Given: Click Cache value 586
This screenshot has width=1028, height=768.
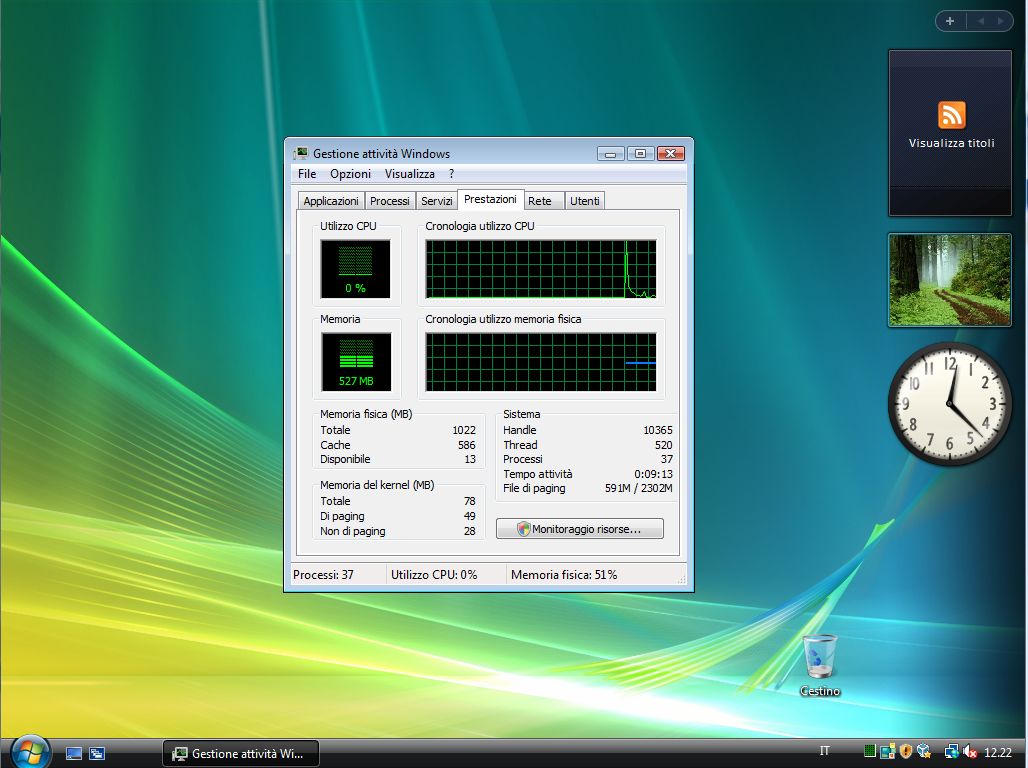Looking at the screenshot, I should [x=467, y=445].
